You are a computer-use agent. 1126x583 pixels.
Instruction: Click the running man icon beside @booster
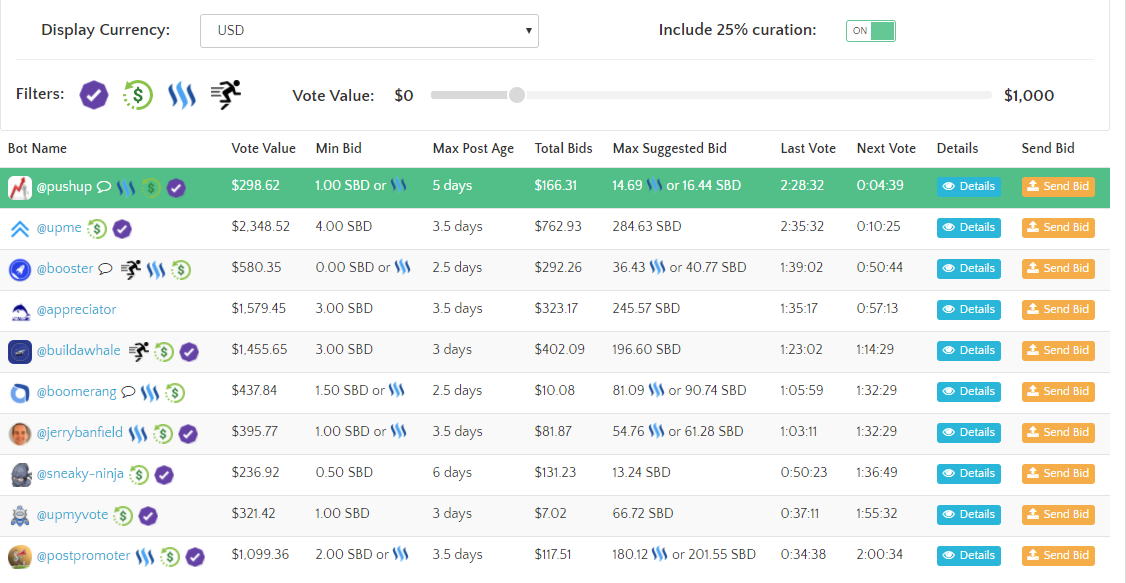point(131,269)
